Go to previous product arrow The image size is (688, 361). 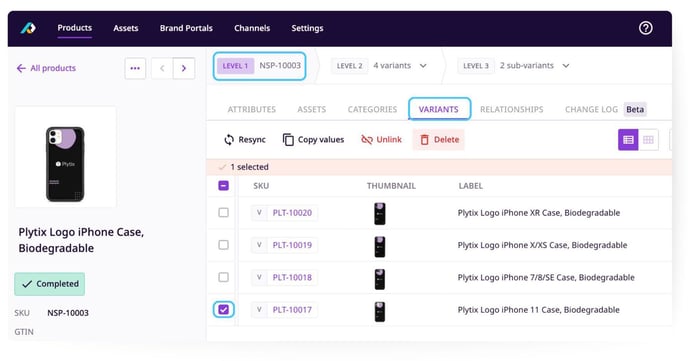(162, 68)
